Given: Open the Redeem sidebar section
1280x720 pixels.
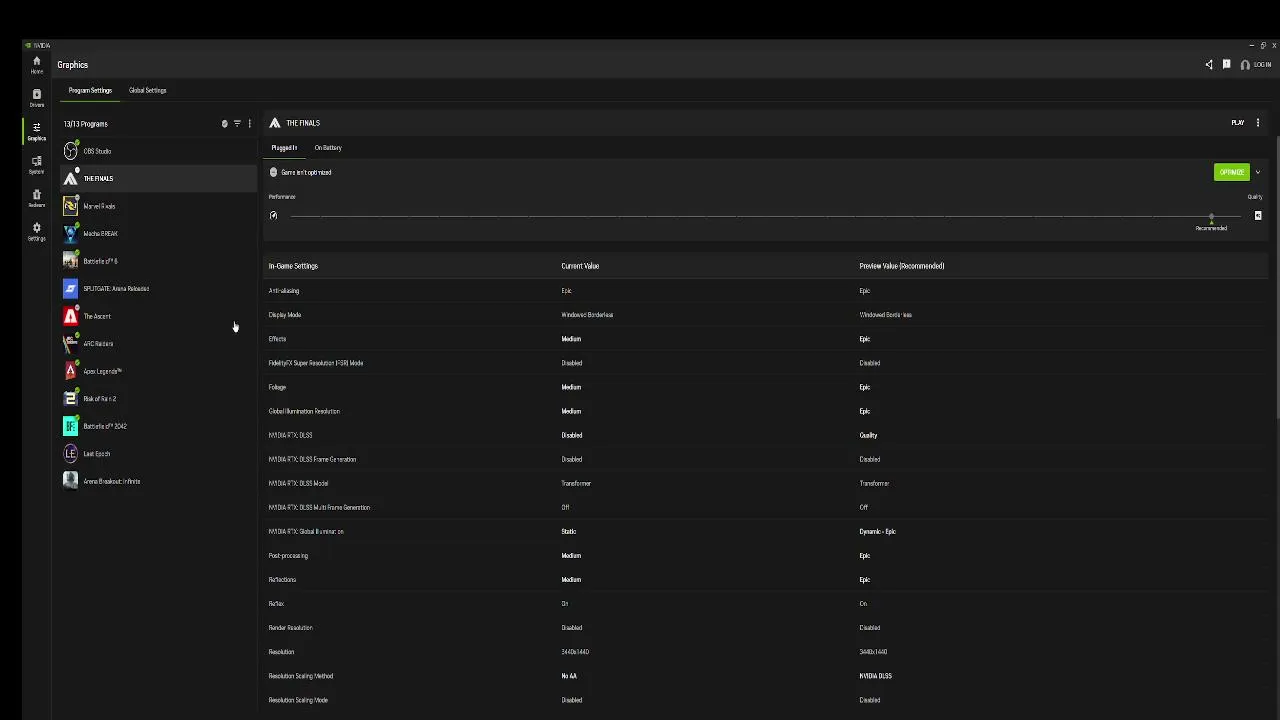Looking at the screenshot, I should point(37,197).
